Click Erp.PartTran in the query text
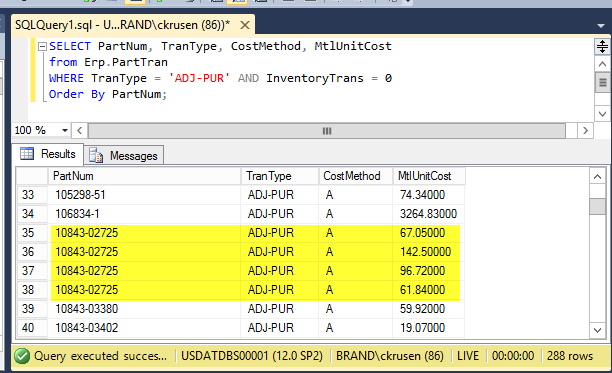The height and width of the screenshot is (373, 612). (126, 62)
